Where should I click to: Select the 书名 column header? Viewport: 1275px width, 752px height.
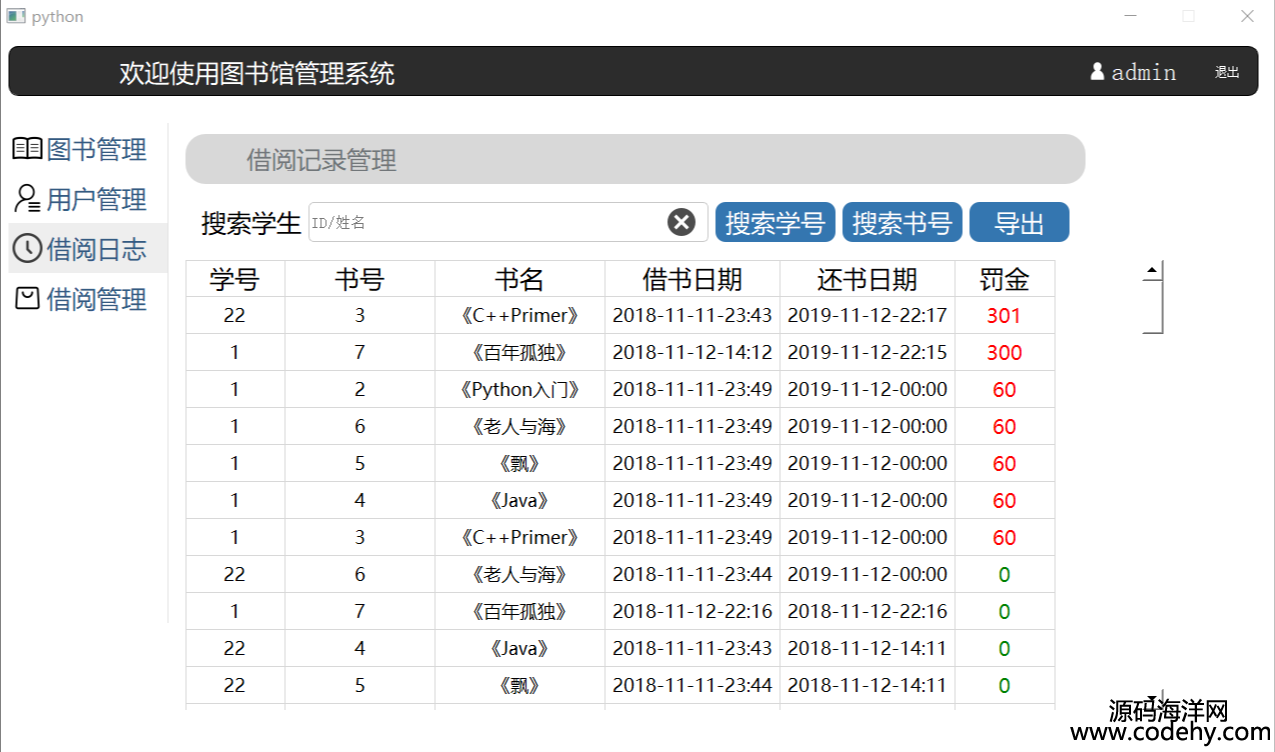[519, 279]
